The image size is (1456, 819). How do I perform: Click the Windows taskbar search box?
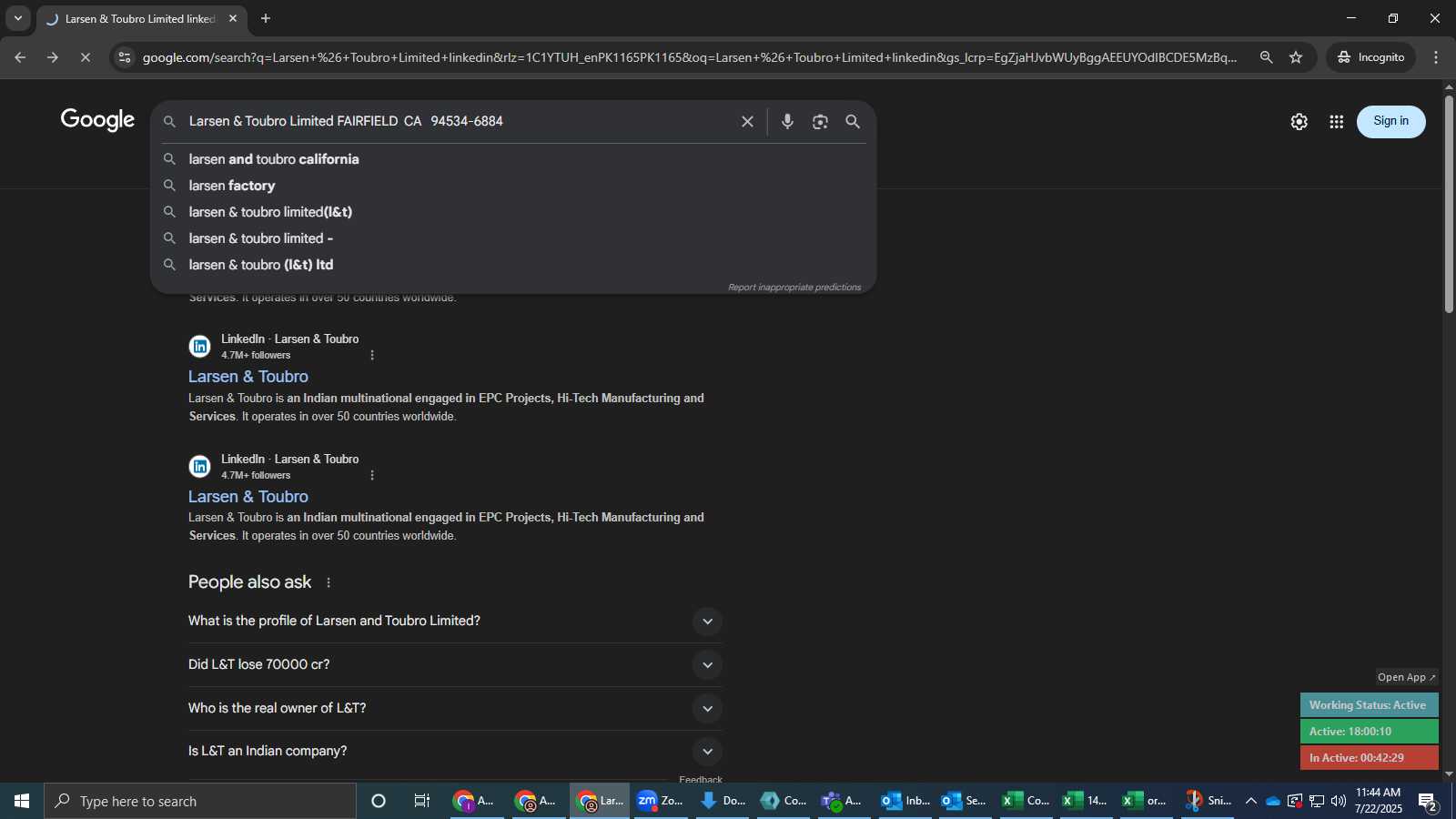(200, 801)
